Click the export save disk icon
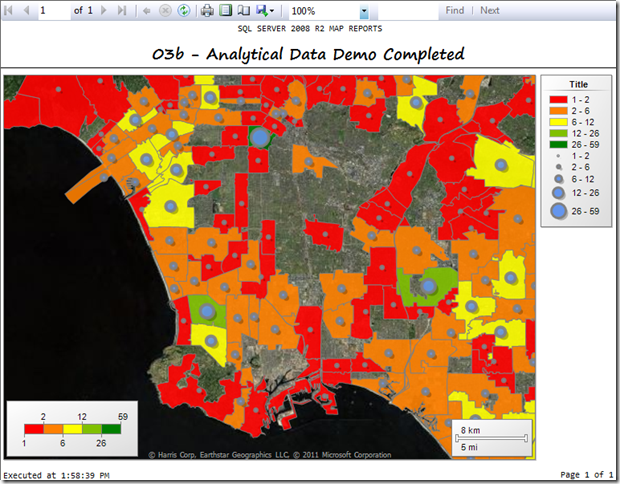Image resolution: width=620 pixels, height=484 pixels. point(262,11)
